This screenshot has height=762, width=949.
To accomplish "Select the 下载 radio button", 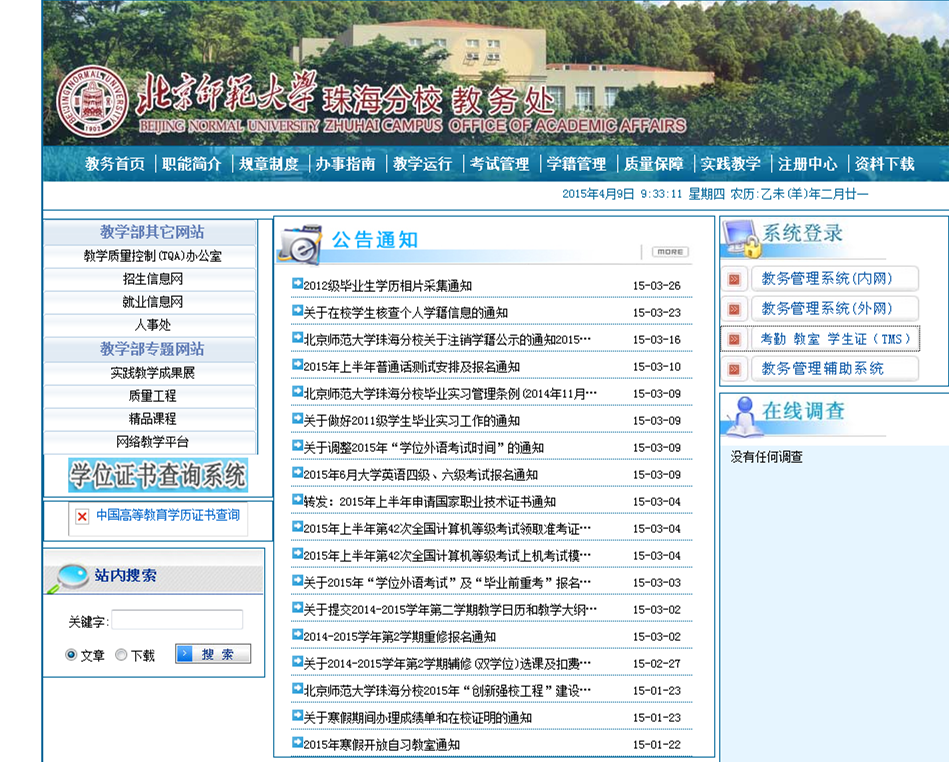I will (x=121, y=654).
